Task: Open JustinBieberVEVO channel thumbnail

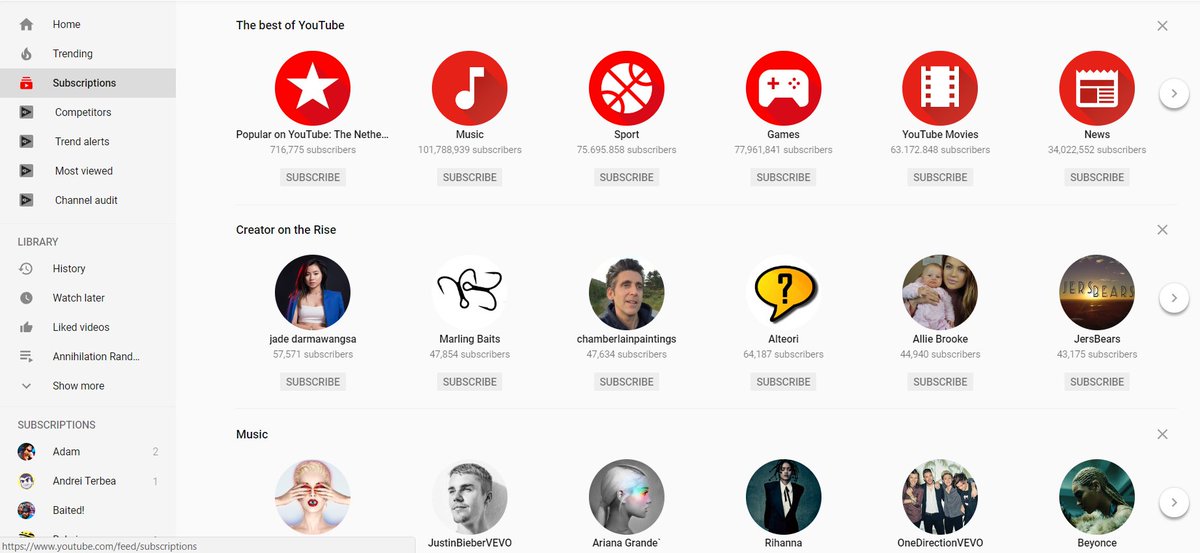Action: 470,497
